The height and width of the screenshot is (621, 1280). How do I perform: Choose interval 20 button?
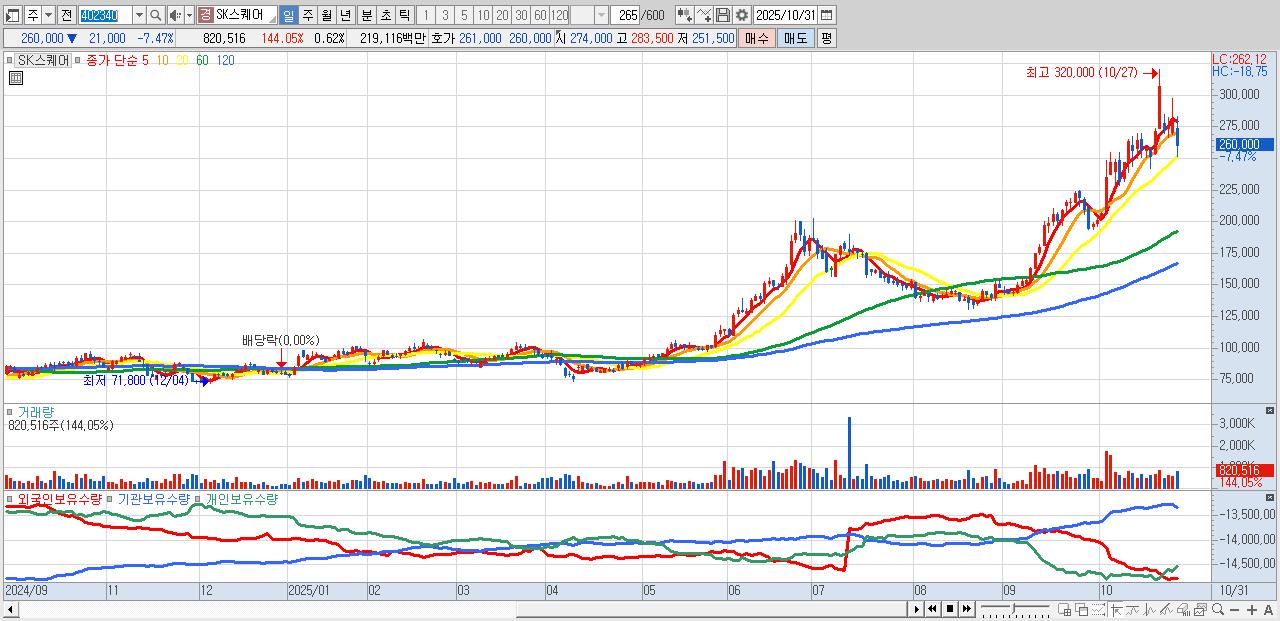click(x=502, y=15)
